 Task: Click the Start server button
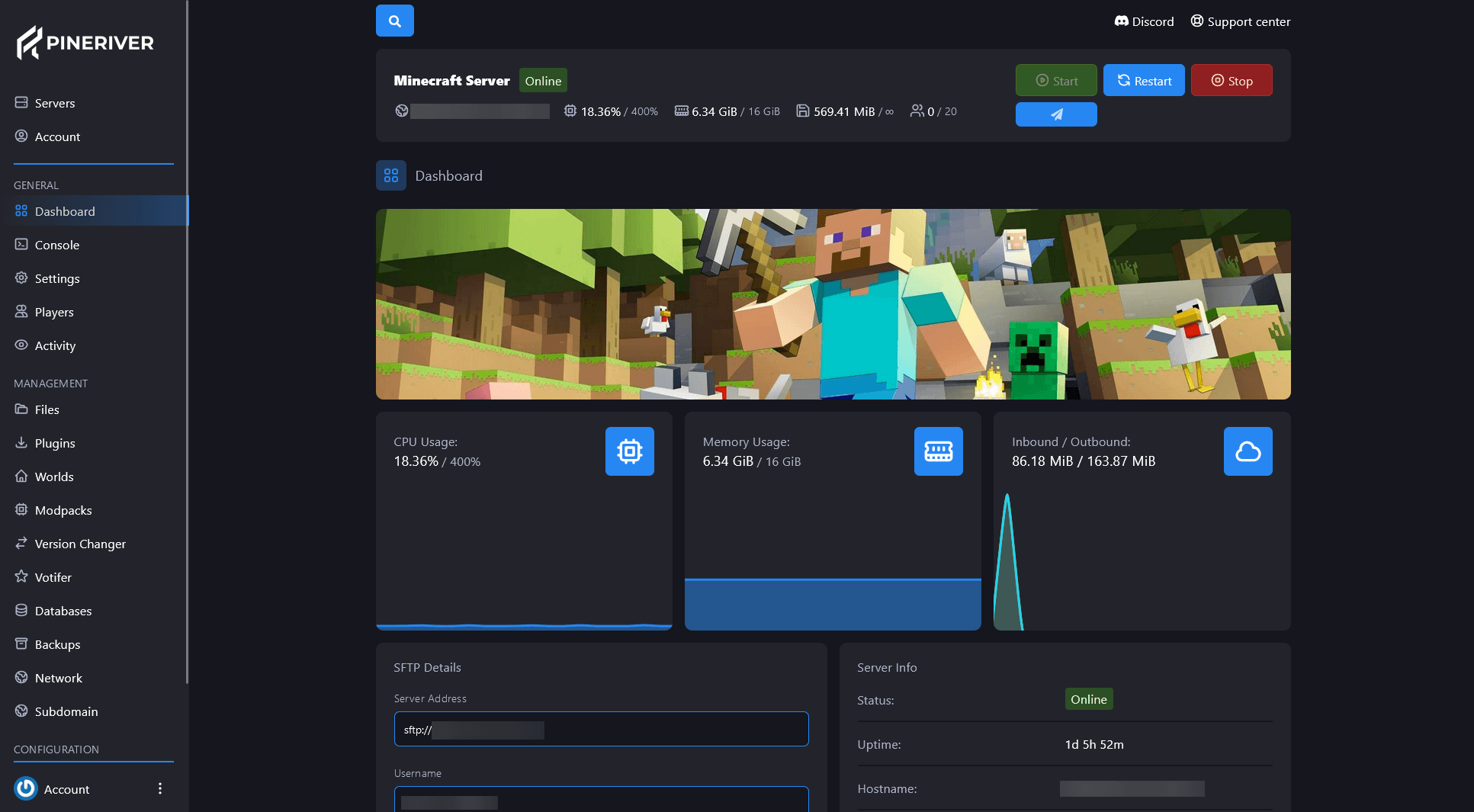(x=1056, y=80)
